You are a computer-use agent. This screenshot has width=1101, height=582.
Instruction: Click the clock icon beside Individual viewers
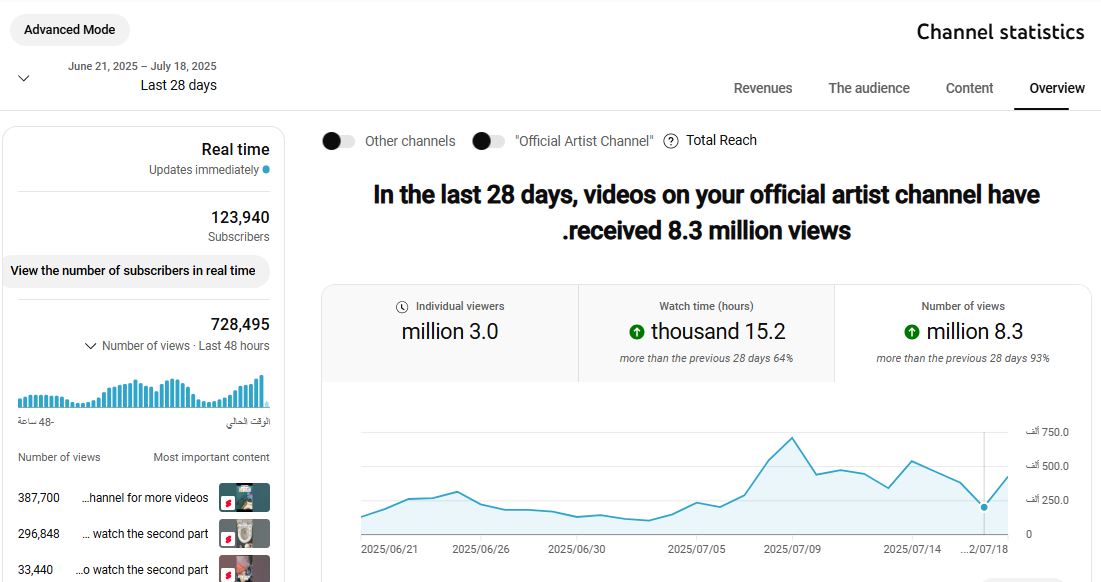pyautogui.click(x=402, y=307)
